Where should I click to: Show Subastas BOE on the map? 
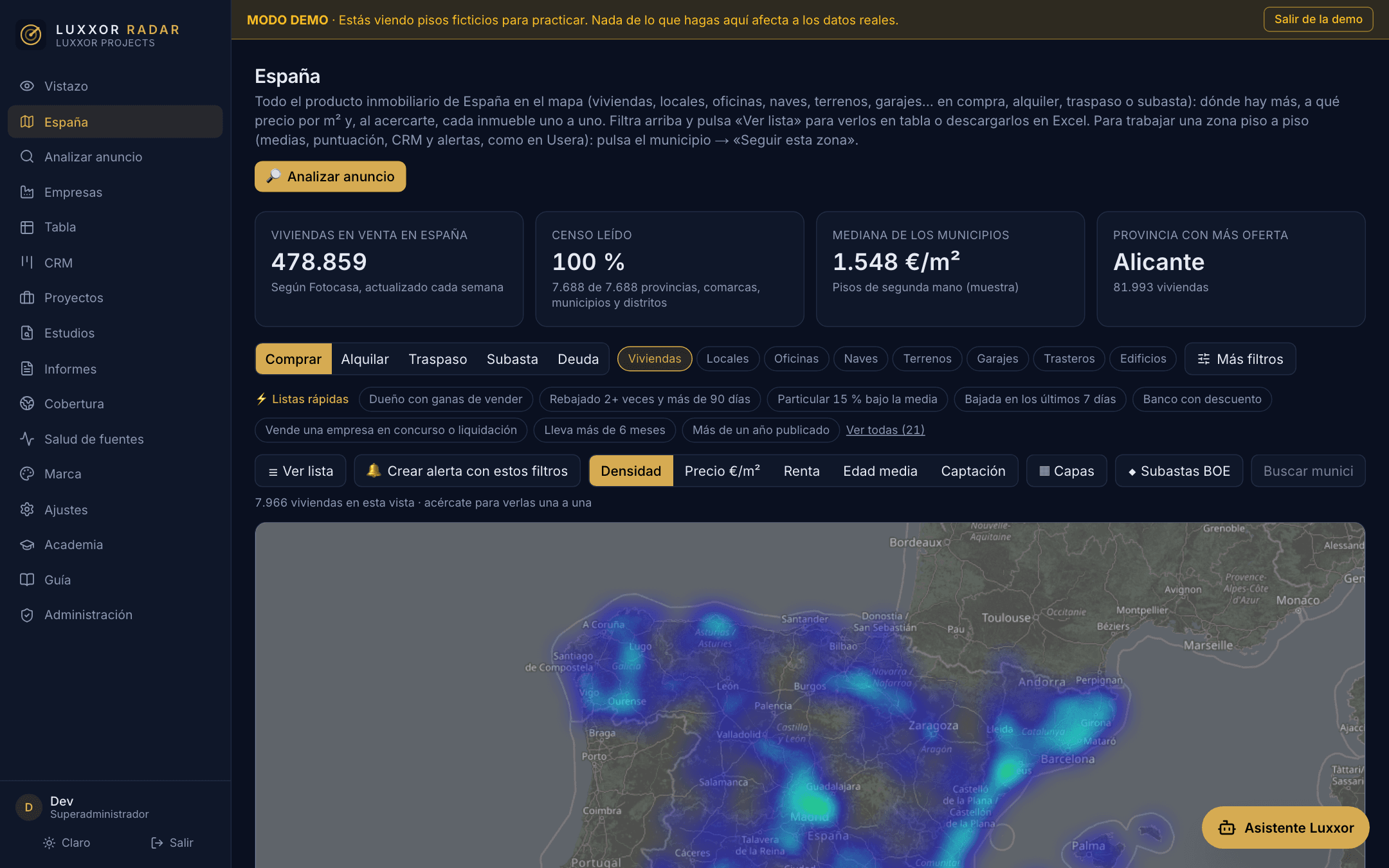[x=1179, y=471]
